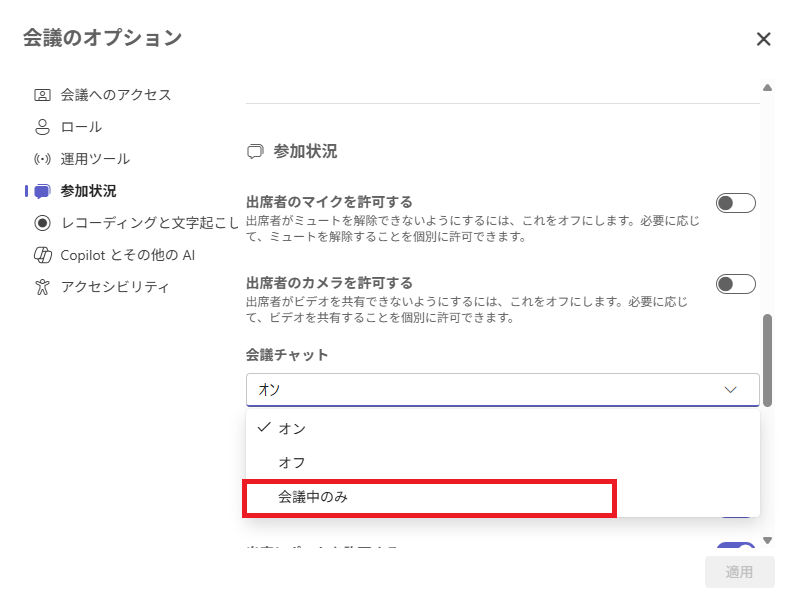
Task: Open the ロール settings tab
Action: click(81, 127)
